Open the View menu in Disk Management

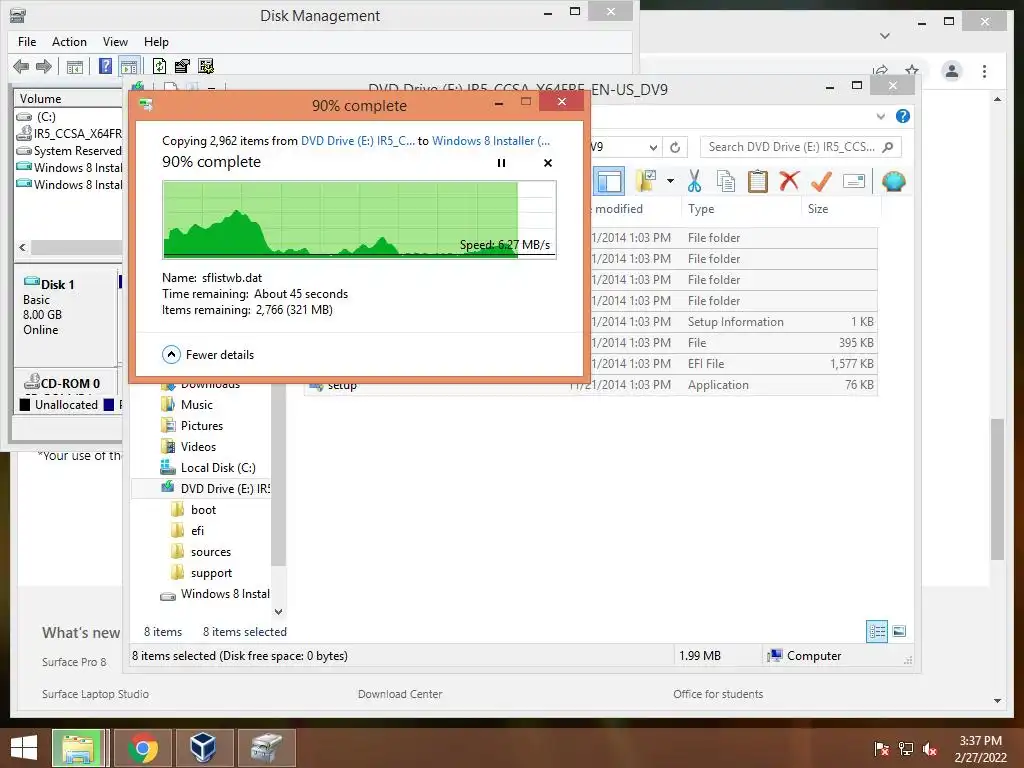point(115,42)
